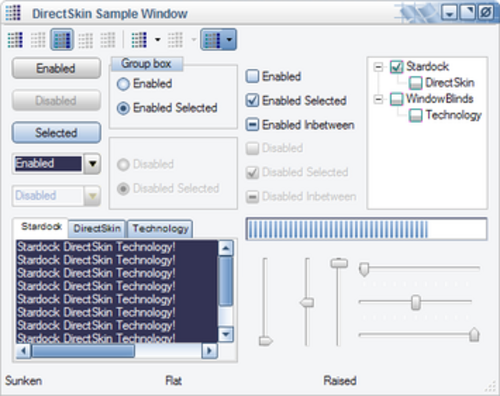
Task: Click the Enabled push button
Action: [56, 68]
